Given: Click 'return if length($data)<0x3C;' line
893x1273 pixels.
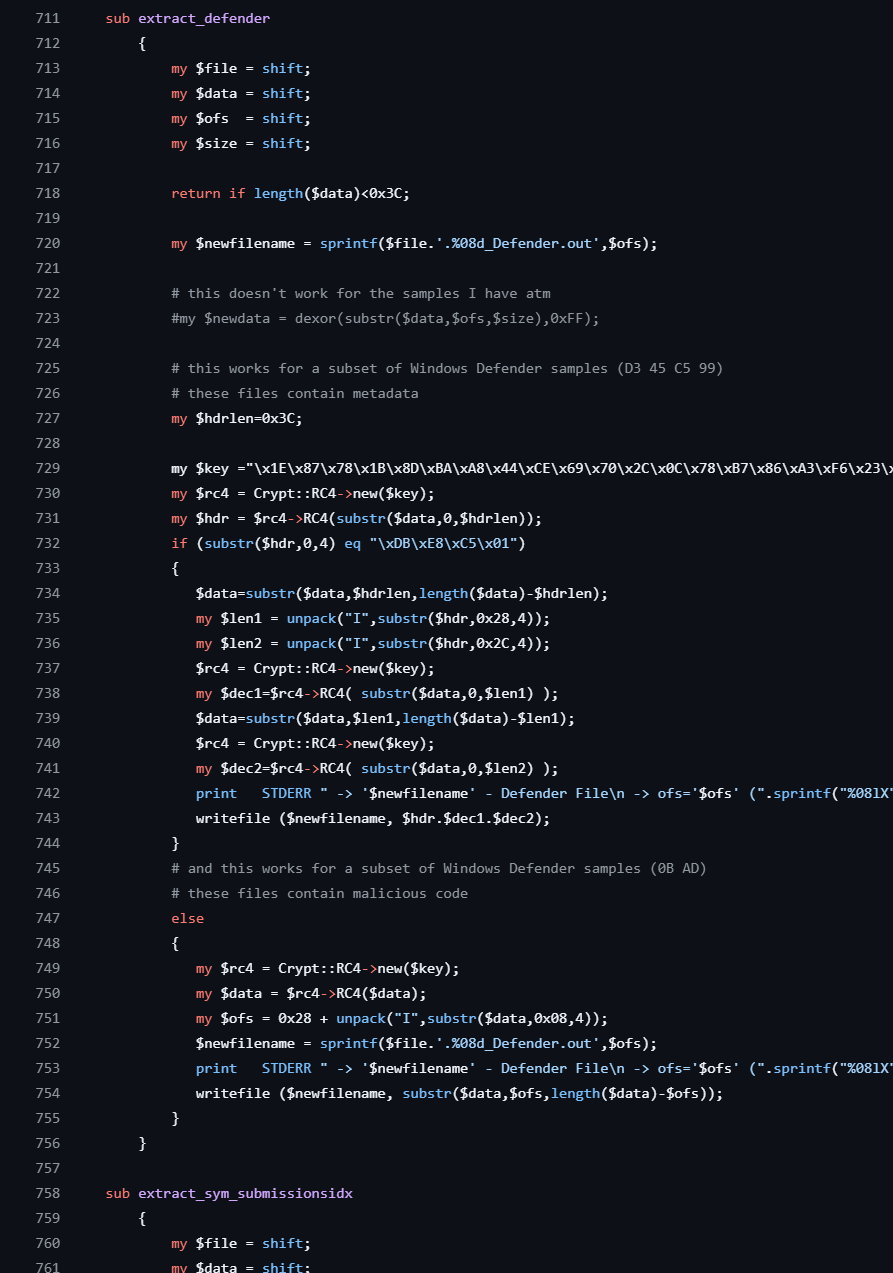Looking at the screenshot, I should [x=290, y=193].
